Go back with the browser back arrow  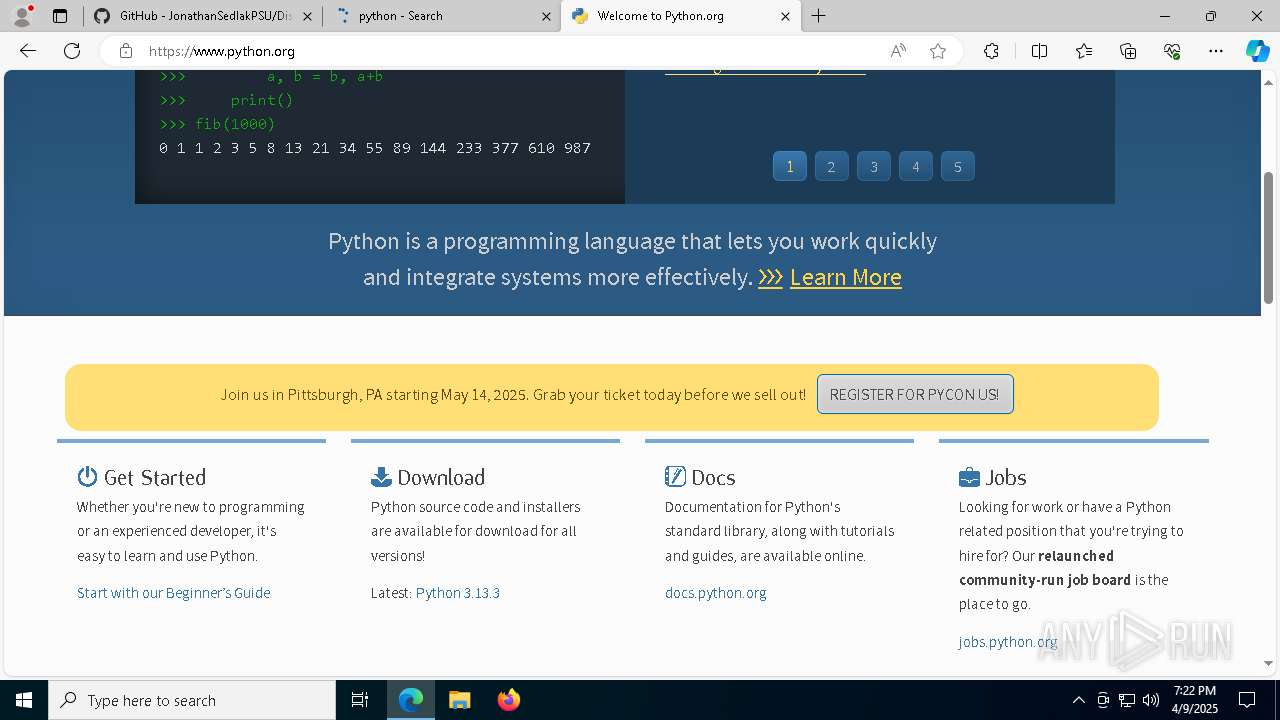click(28, 51)
